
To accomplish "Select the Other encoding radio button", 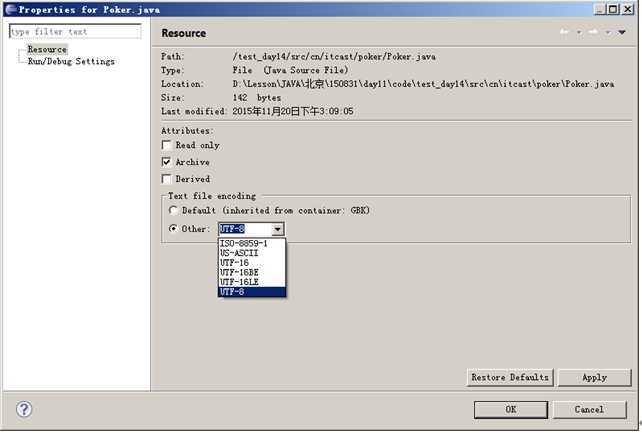I will [173, 229].
